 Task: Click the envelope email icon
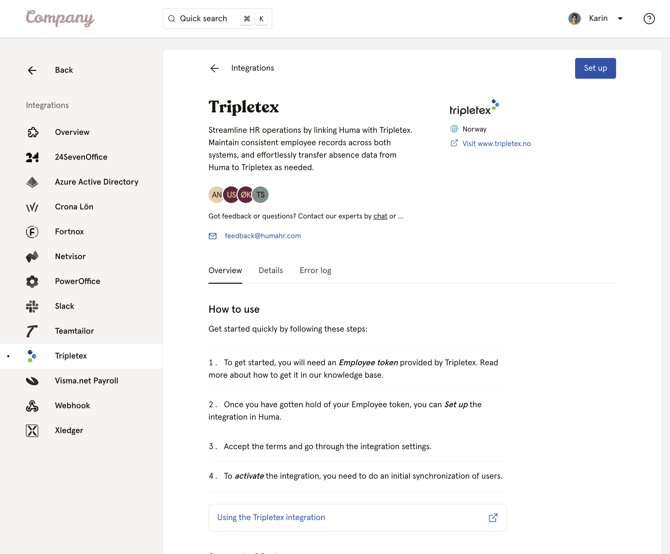click(x=212, y=236)
